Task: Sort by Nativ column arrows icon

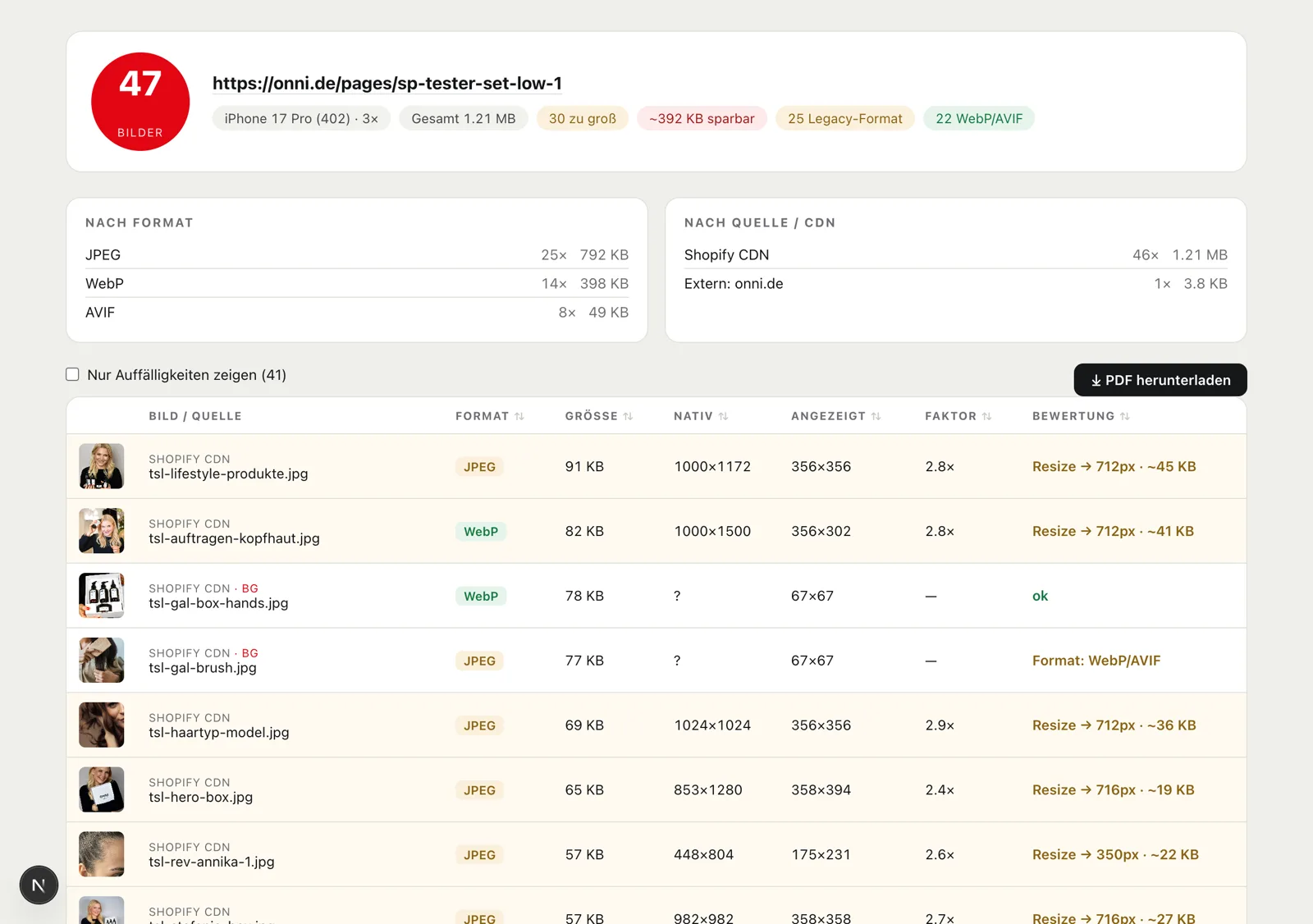Action: coord(723,416)
